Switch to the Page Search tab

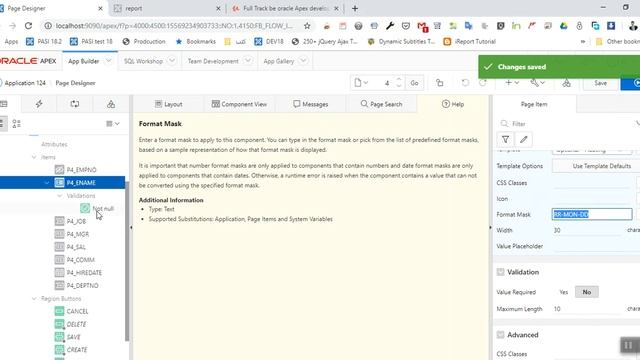(382, 104)
